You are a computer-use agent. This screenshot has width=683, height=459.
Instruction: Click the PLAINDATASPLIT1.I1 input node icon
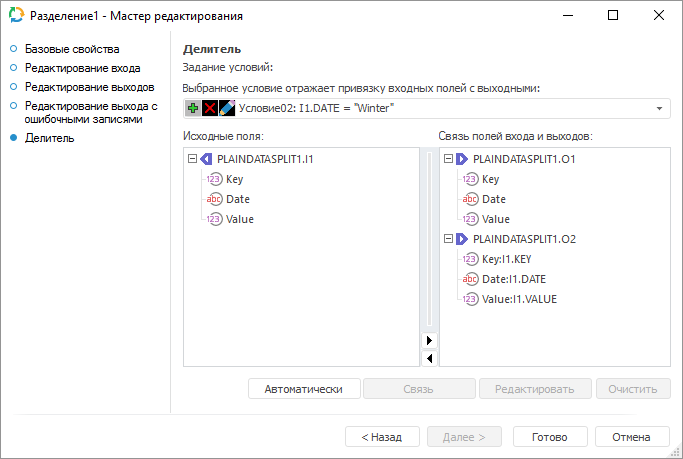[206, 159]
